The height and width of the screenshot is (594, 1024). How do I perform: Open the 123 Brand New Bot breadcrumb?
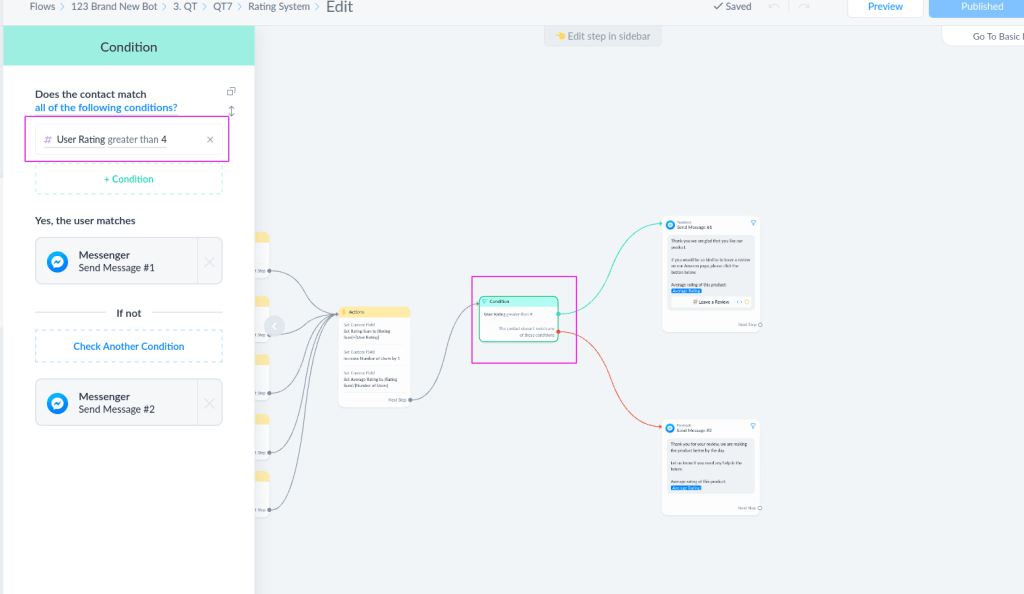click(114, 7)
